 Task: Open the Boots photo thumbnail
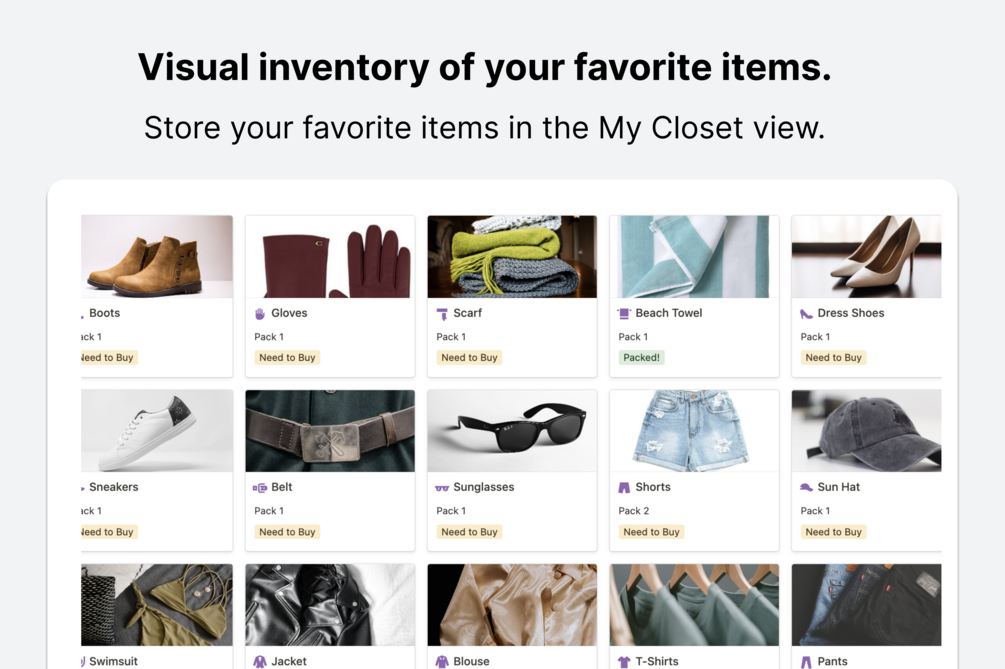pyautogui.click(x=157, y=257)
